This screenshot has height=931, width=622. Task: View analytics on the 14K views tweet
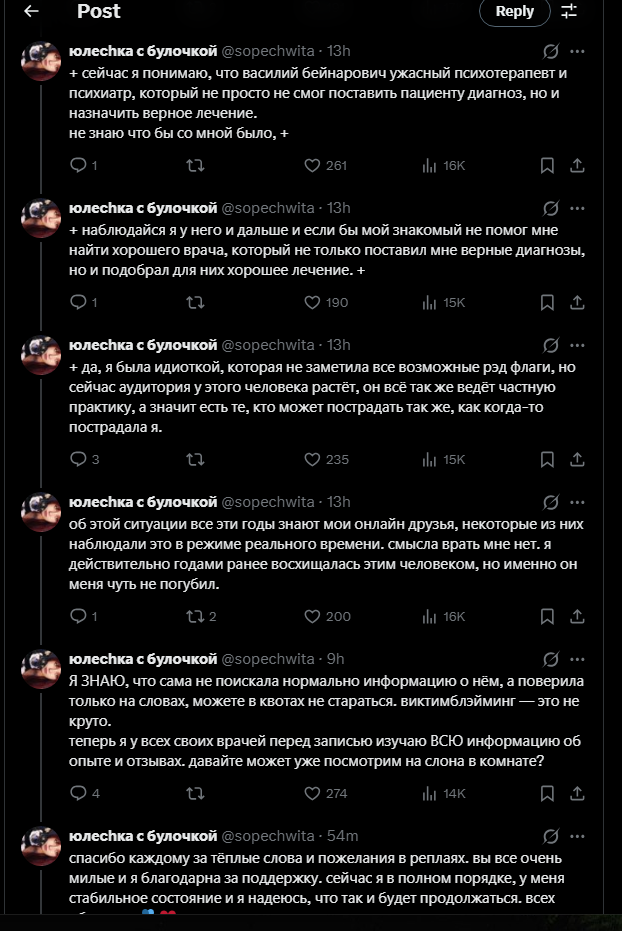(431, 793)
